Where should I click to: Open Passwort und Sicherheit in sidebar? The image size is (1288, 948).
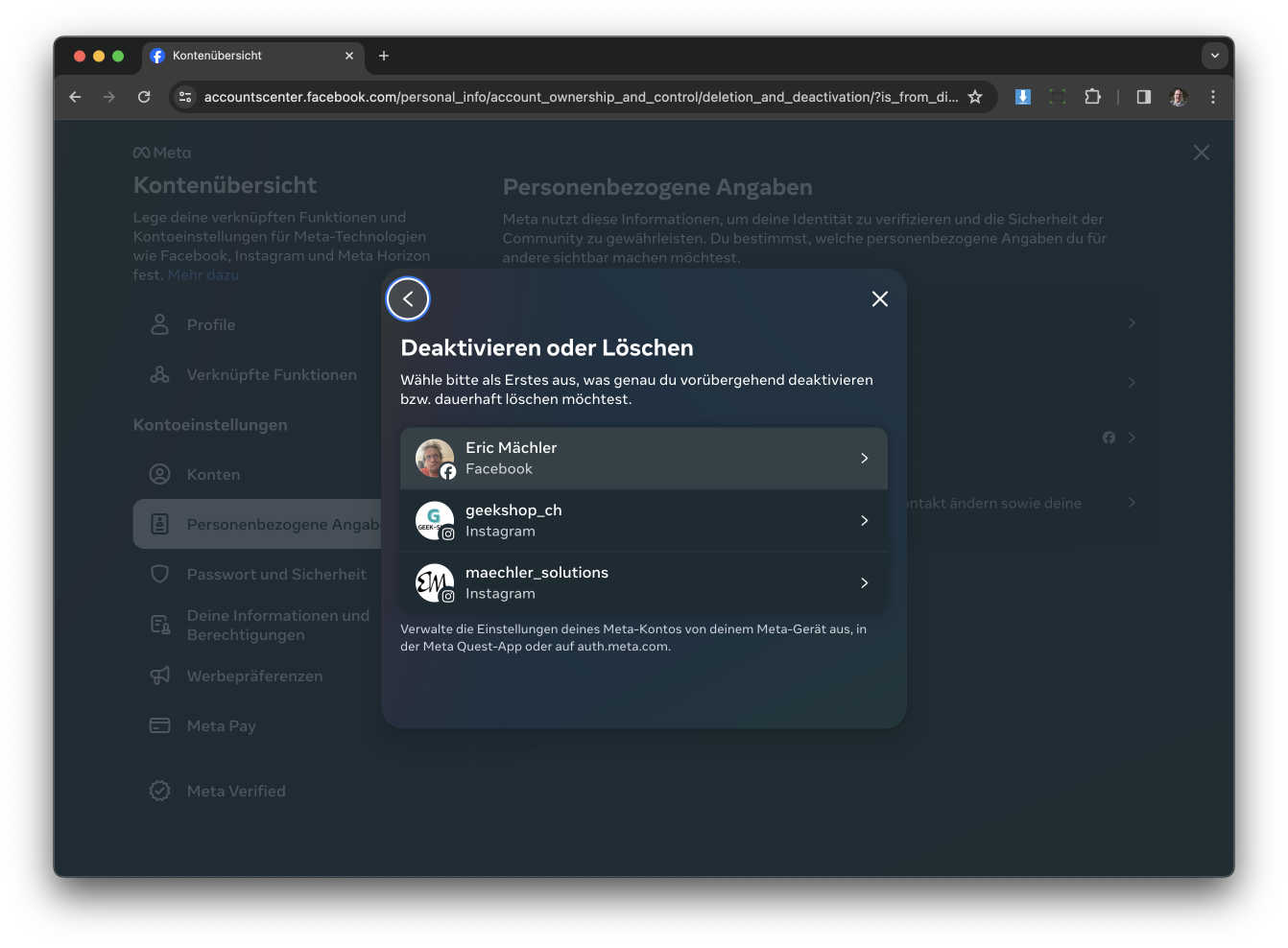point(276,575)
